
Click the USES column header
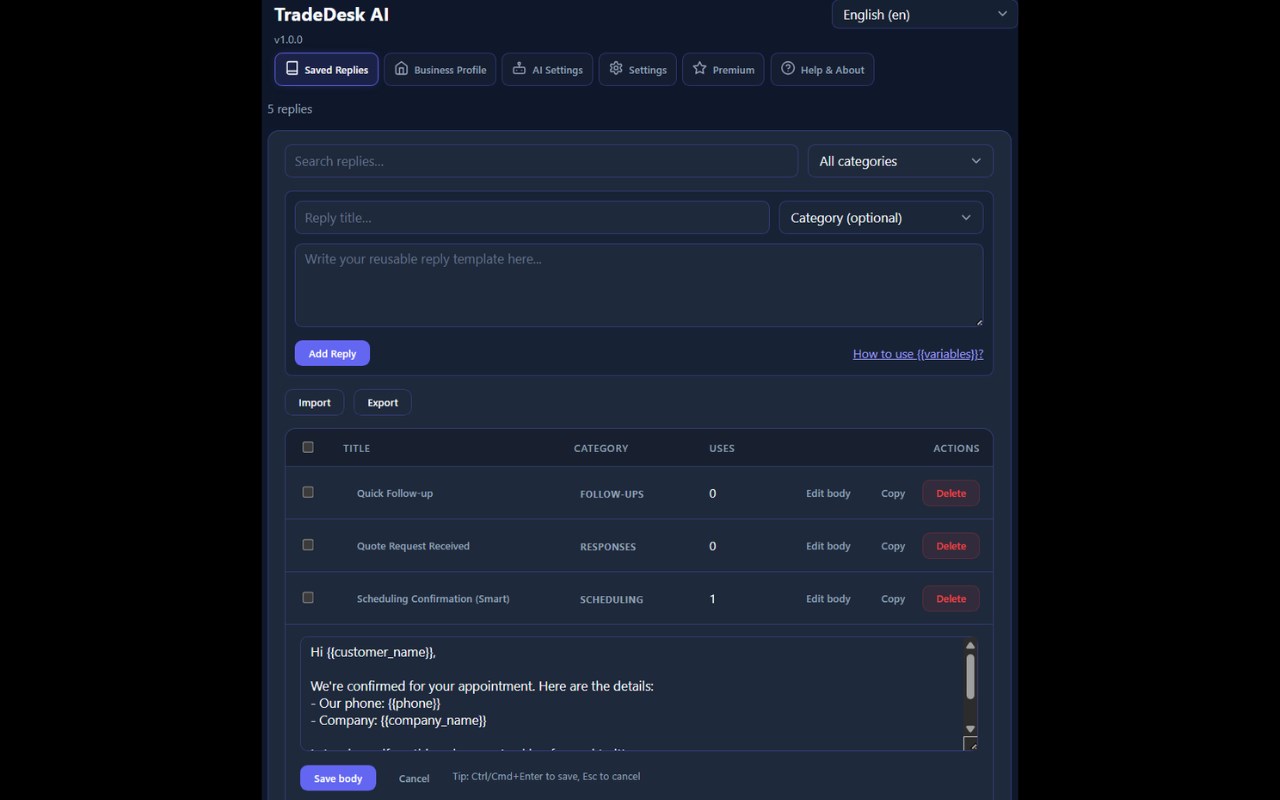[722, 448]
